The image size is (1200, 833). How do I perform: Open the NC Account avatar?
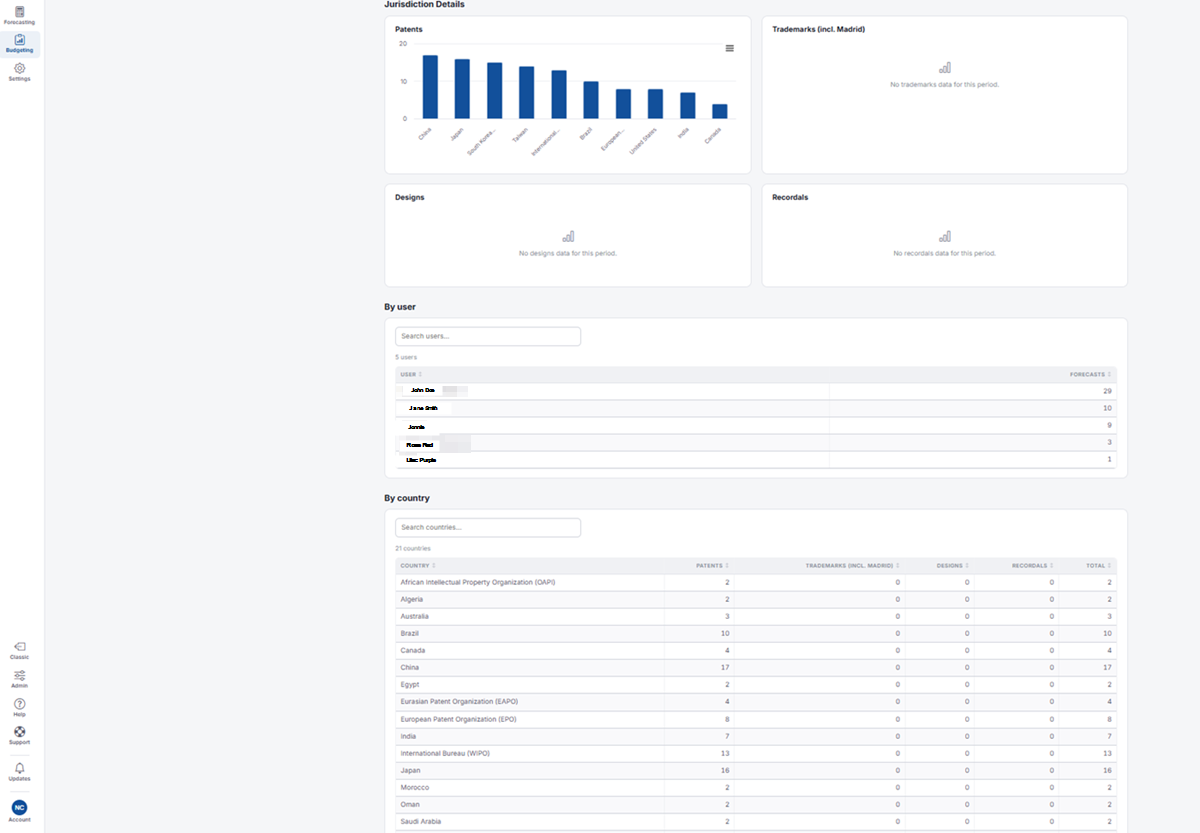coord(19,810)
